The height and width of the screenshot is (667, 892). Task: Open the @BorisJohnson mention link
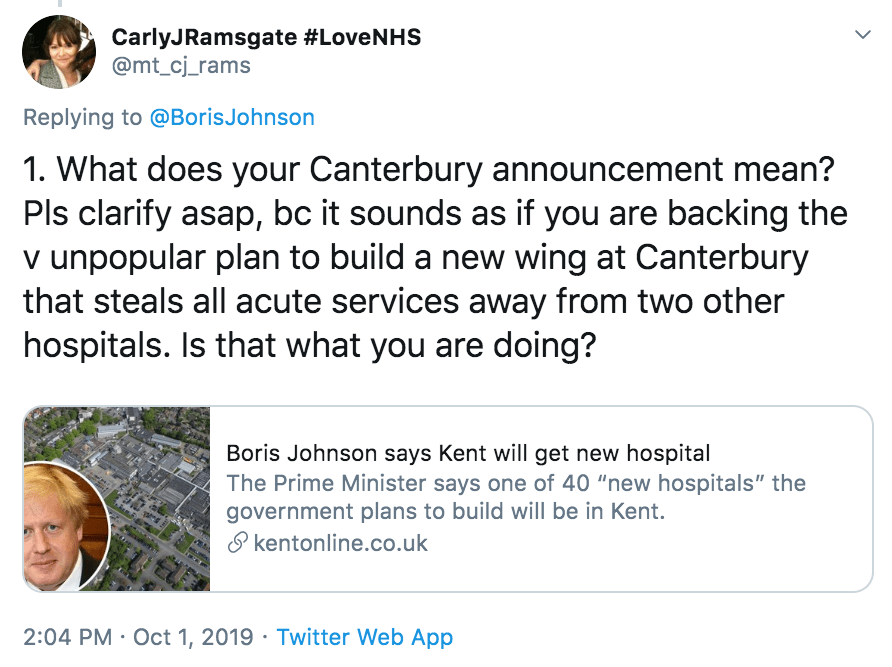[x=231, y=118]
